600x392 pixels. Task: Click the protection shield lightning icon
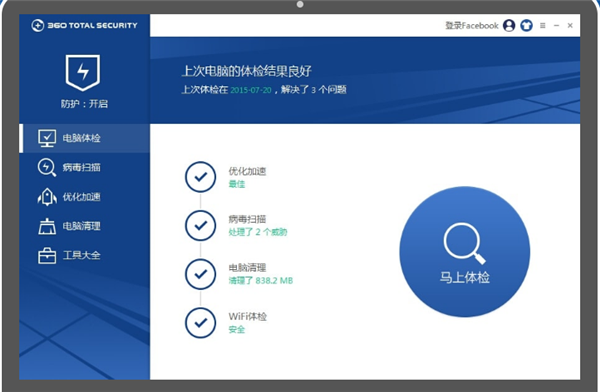(x=83, y=72)
